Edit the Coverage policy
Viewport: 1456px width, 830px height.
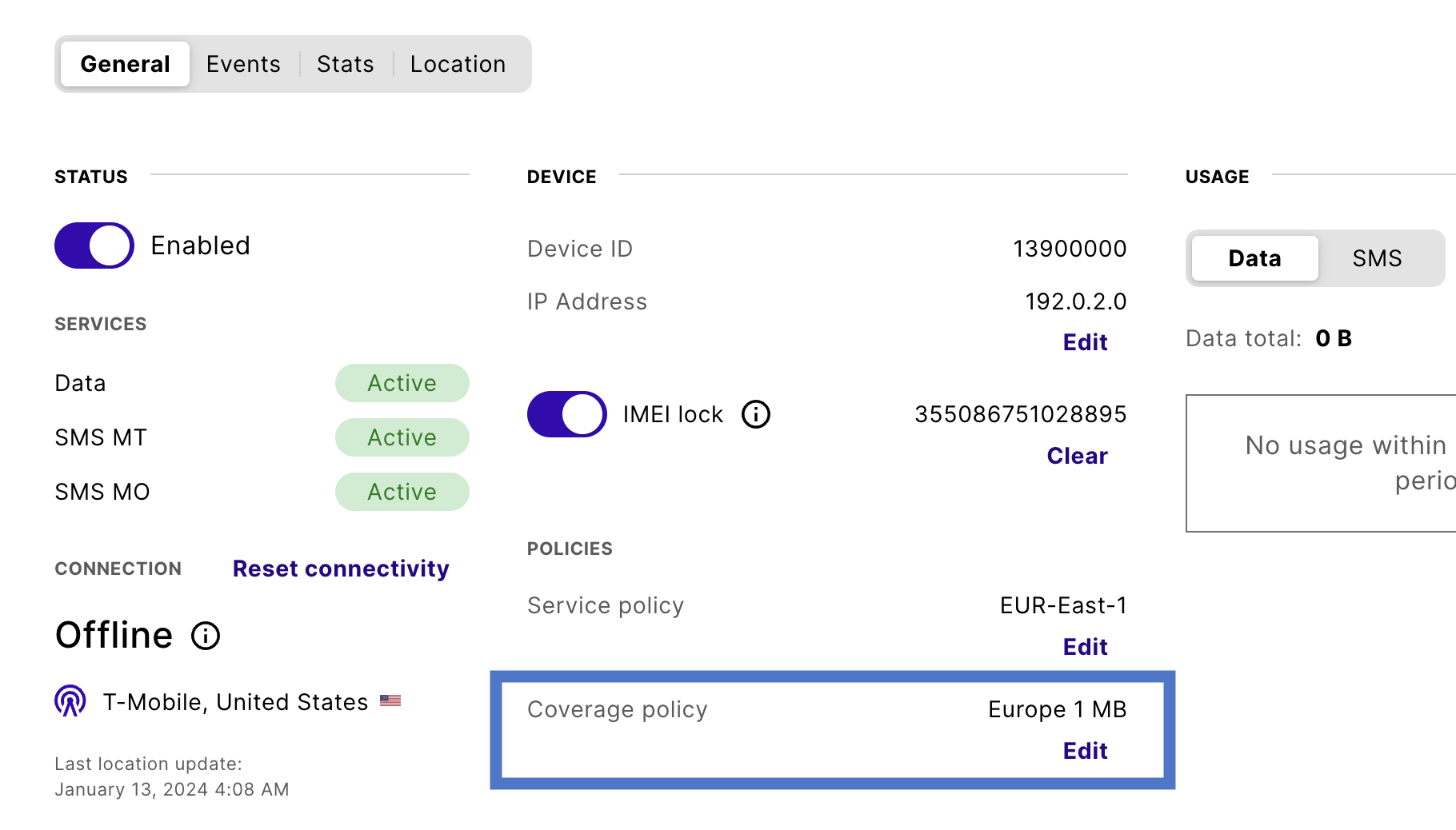coord(1085,751)
